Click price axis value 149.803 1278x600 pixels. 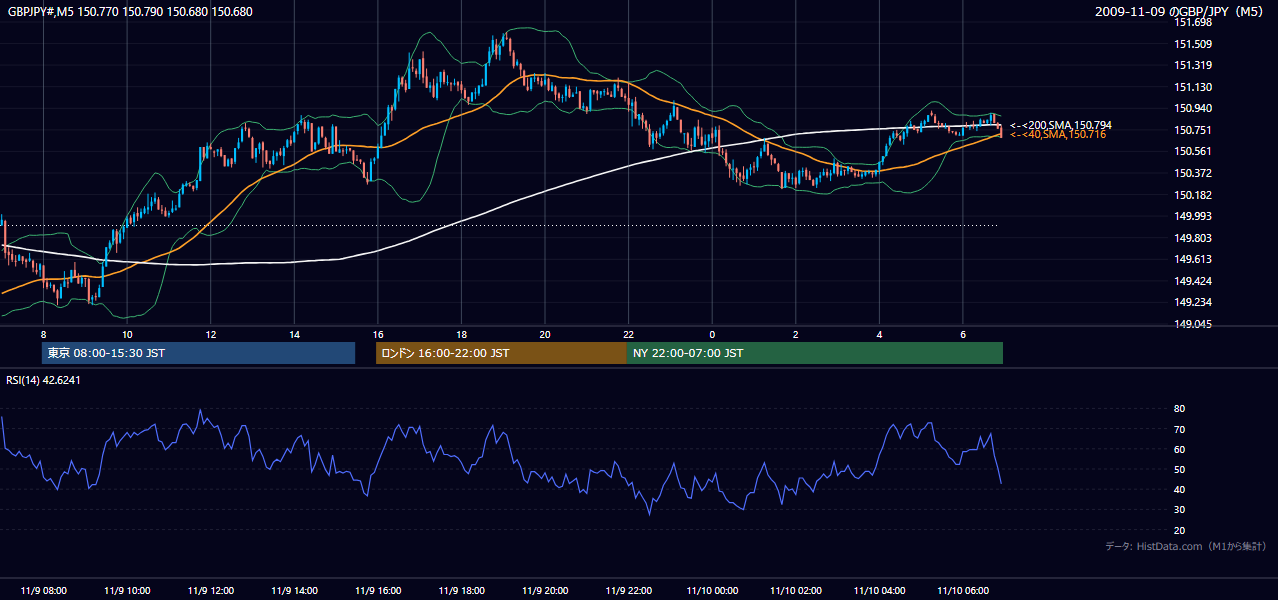(x=1192, y=238)
